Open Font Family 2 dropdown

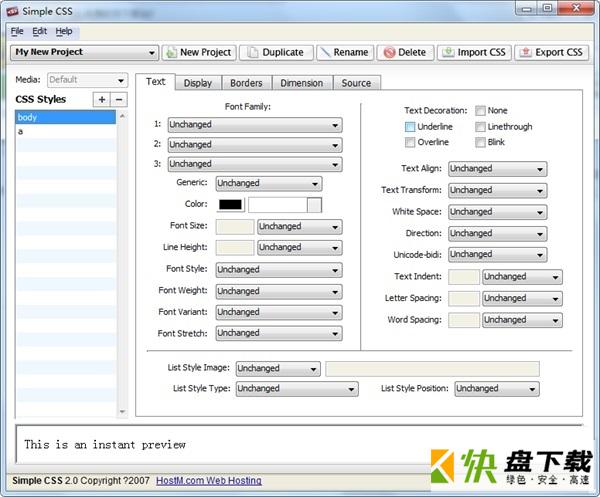point(255,145)
